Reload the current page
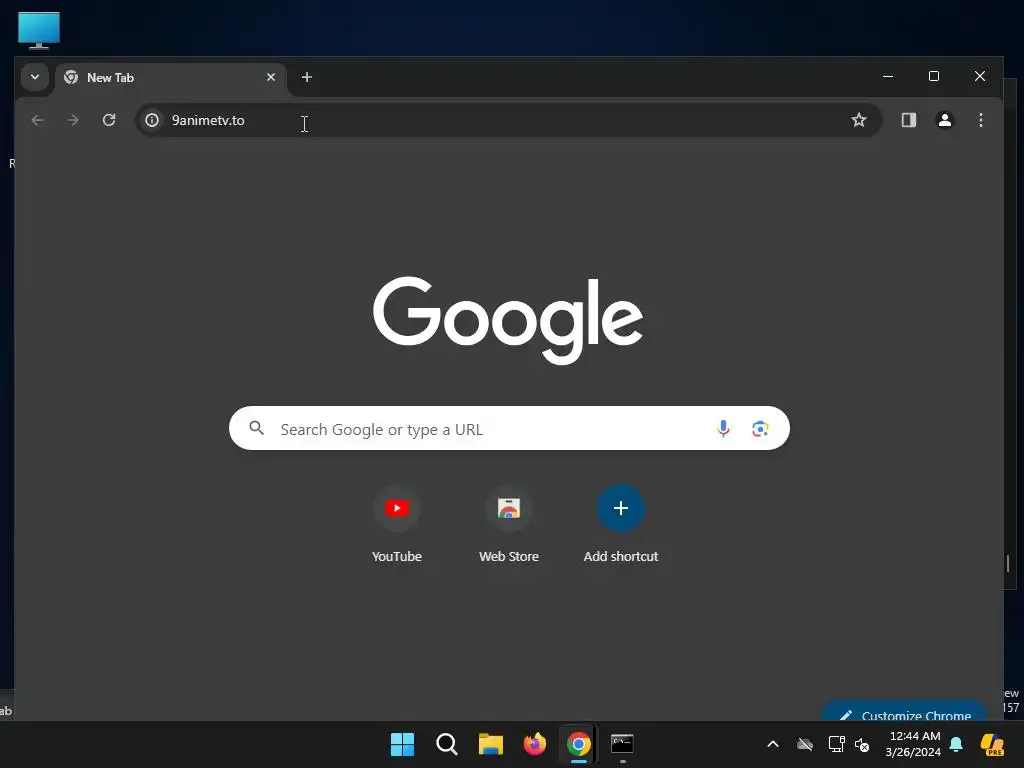 (109, 120)
